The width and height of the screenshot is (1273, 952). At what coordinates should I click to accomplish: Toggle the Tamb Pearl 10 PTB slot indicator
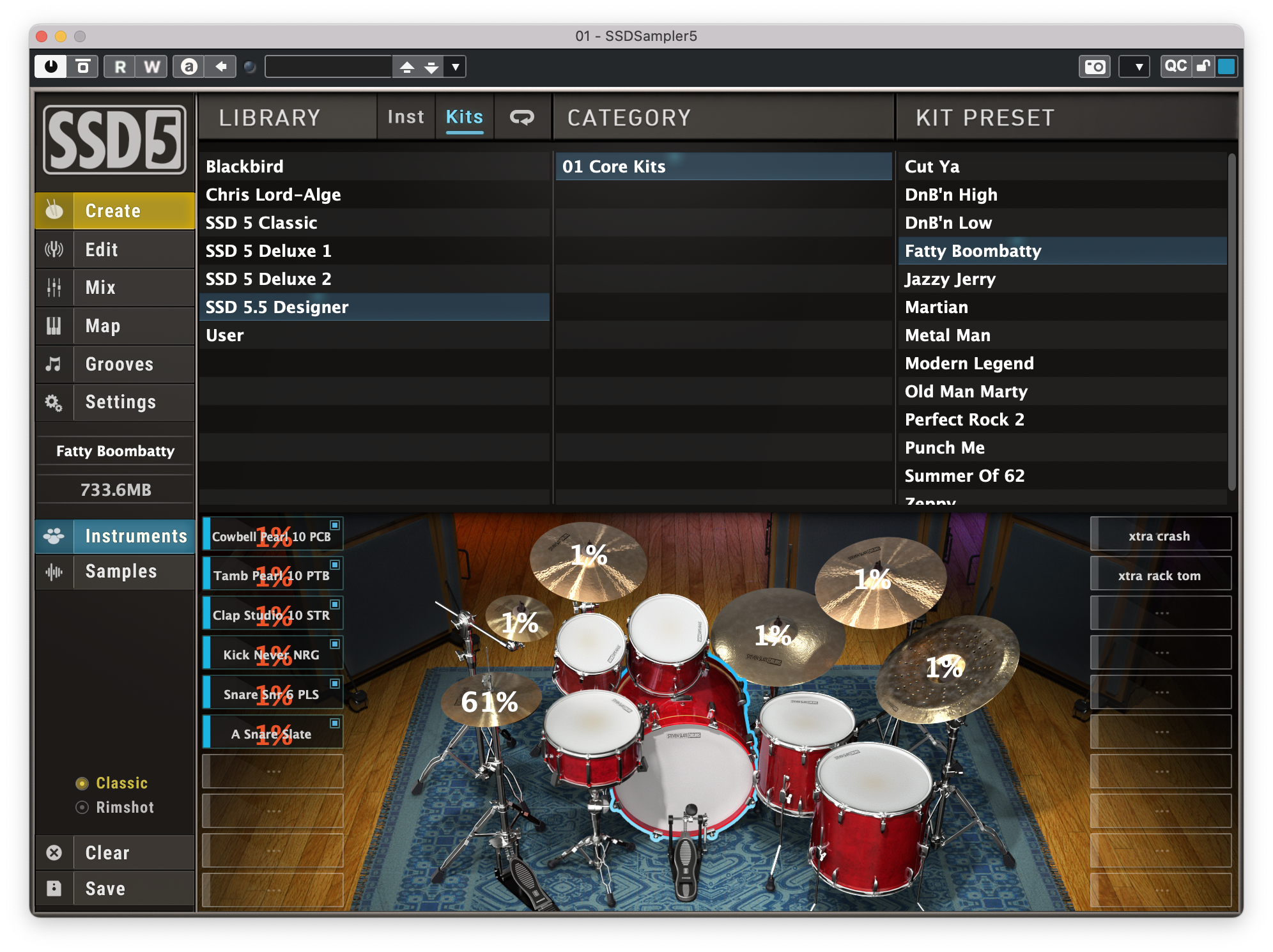click(334, 565)
